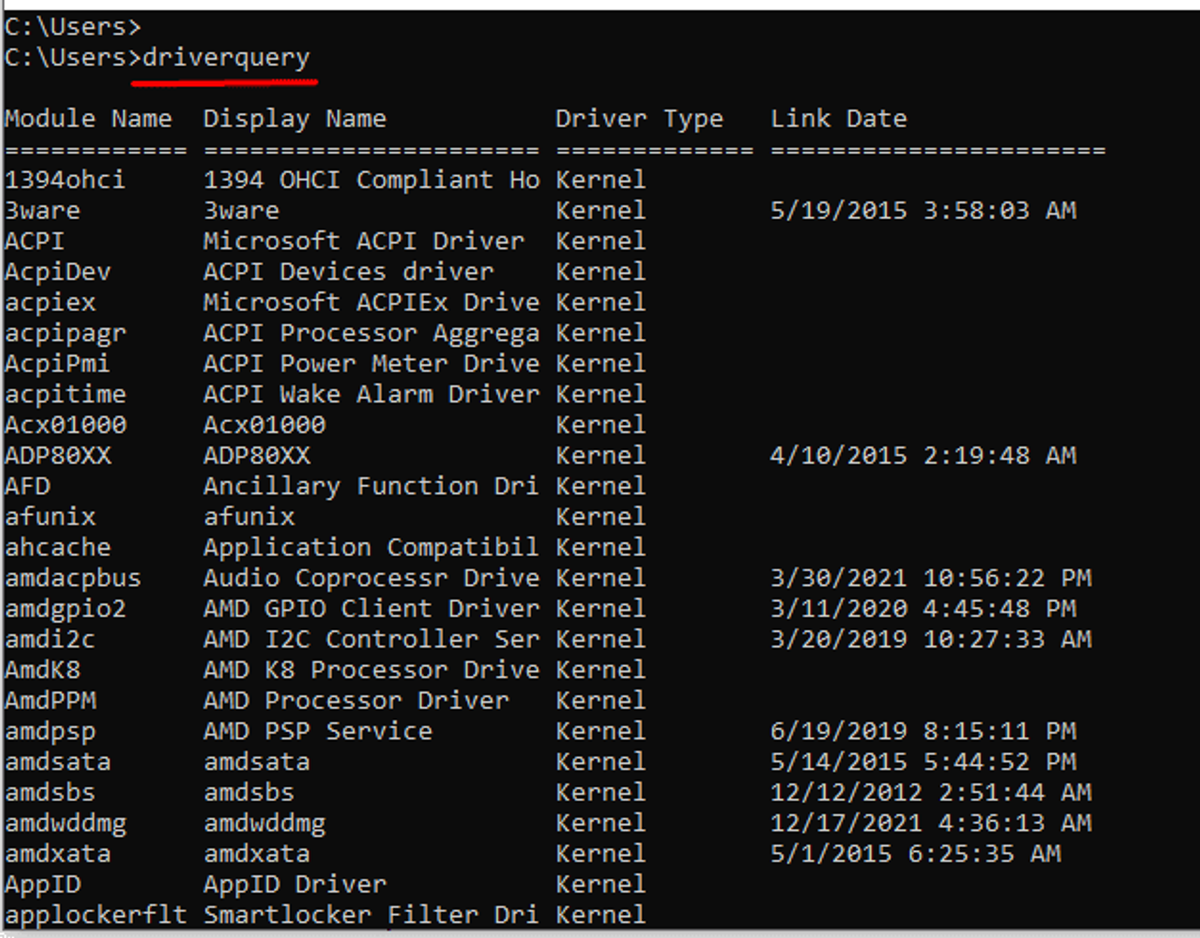Select link date 3/30/2021 10:56:22 PM
Screen dimensions: 1200x938
pos(931,578)
